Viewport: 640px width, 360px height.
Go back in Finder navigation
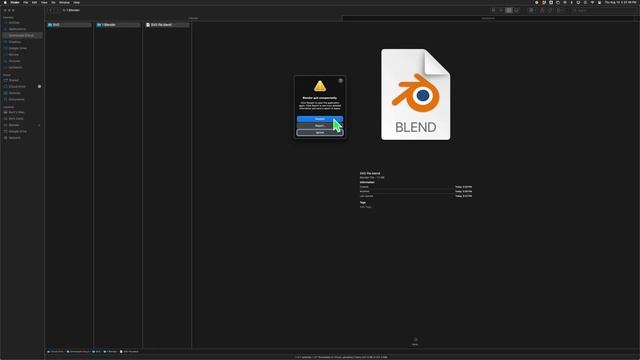click(x=51, y=10)
